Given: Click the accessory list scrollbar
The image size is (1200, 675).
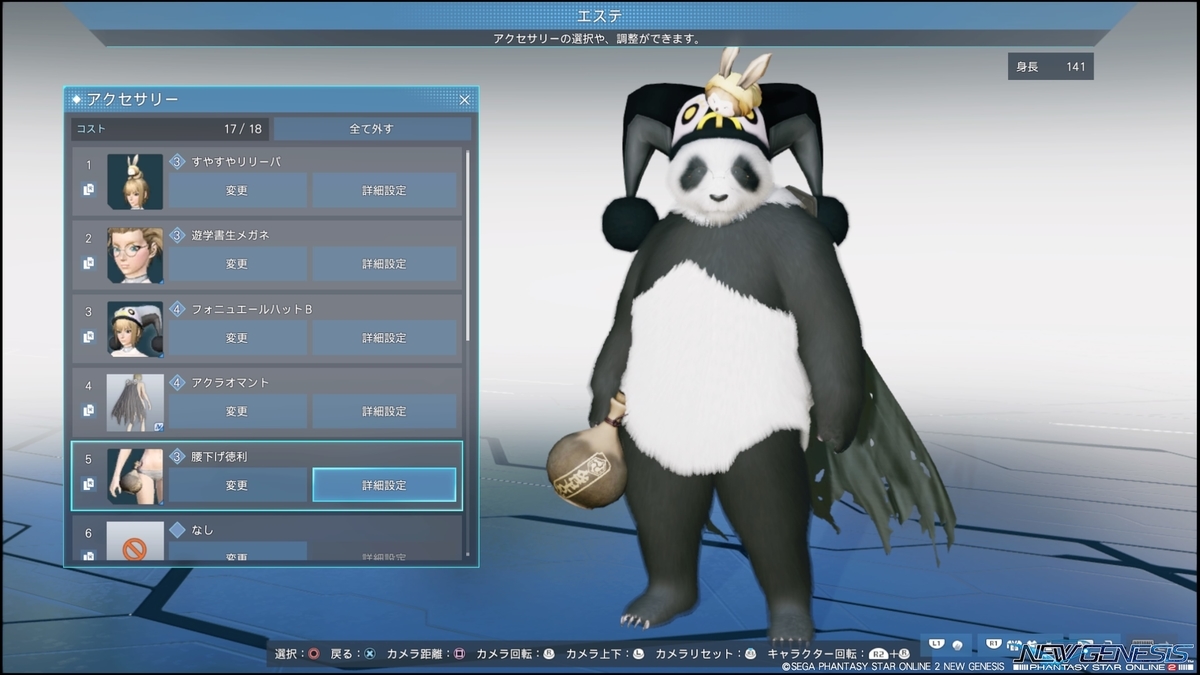Looking at the screenshot, I should pos(467,245).
